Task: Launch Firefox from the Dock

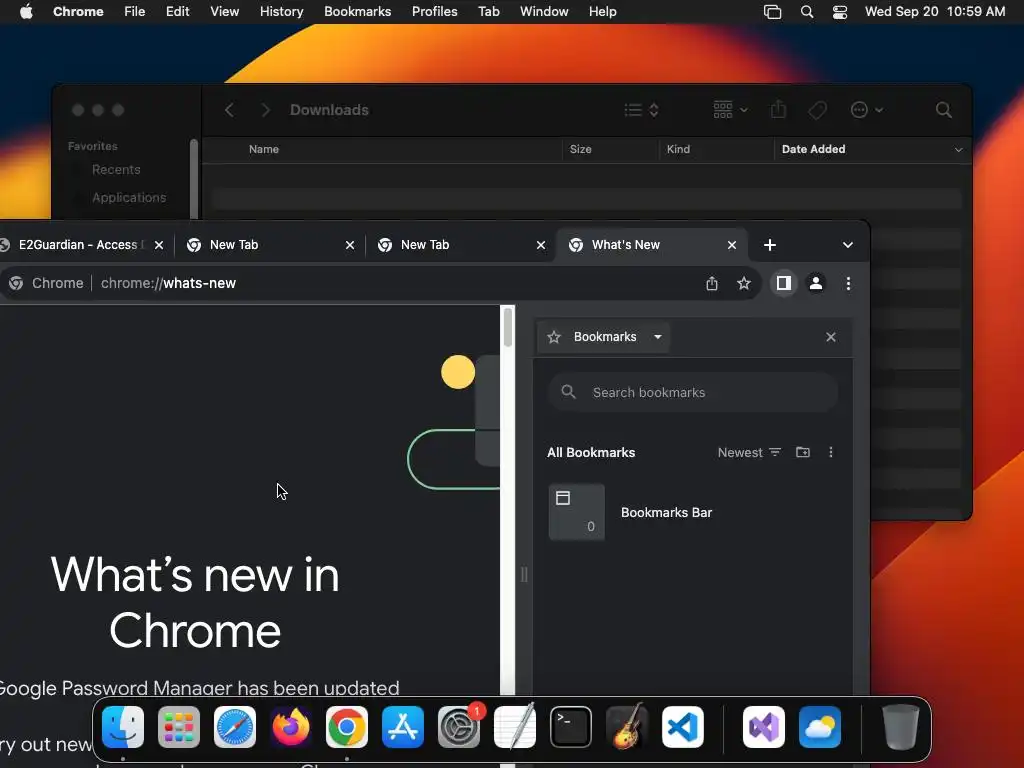Action: click(291, 727)
